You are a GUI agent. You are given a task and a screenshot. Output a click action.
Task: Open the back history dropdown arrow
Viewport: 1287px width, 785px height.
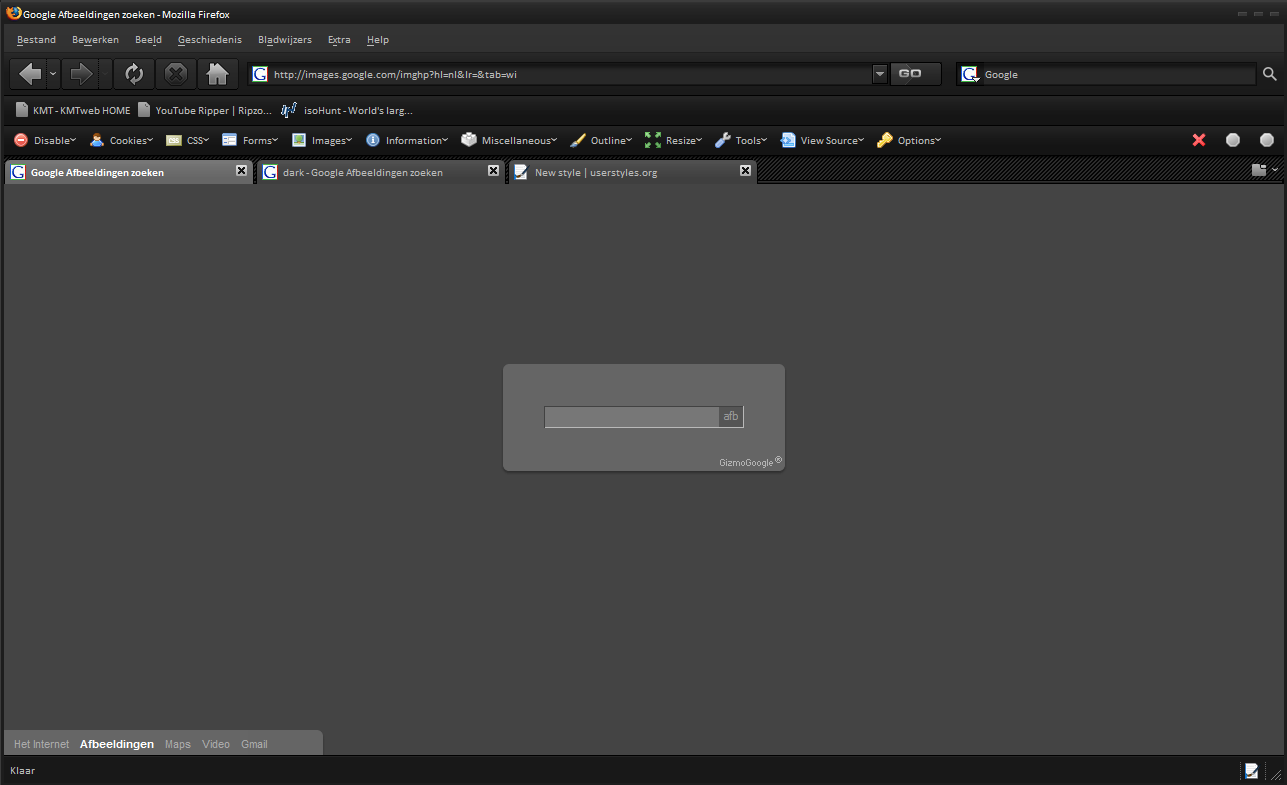[x=53, y=74]
